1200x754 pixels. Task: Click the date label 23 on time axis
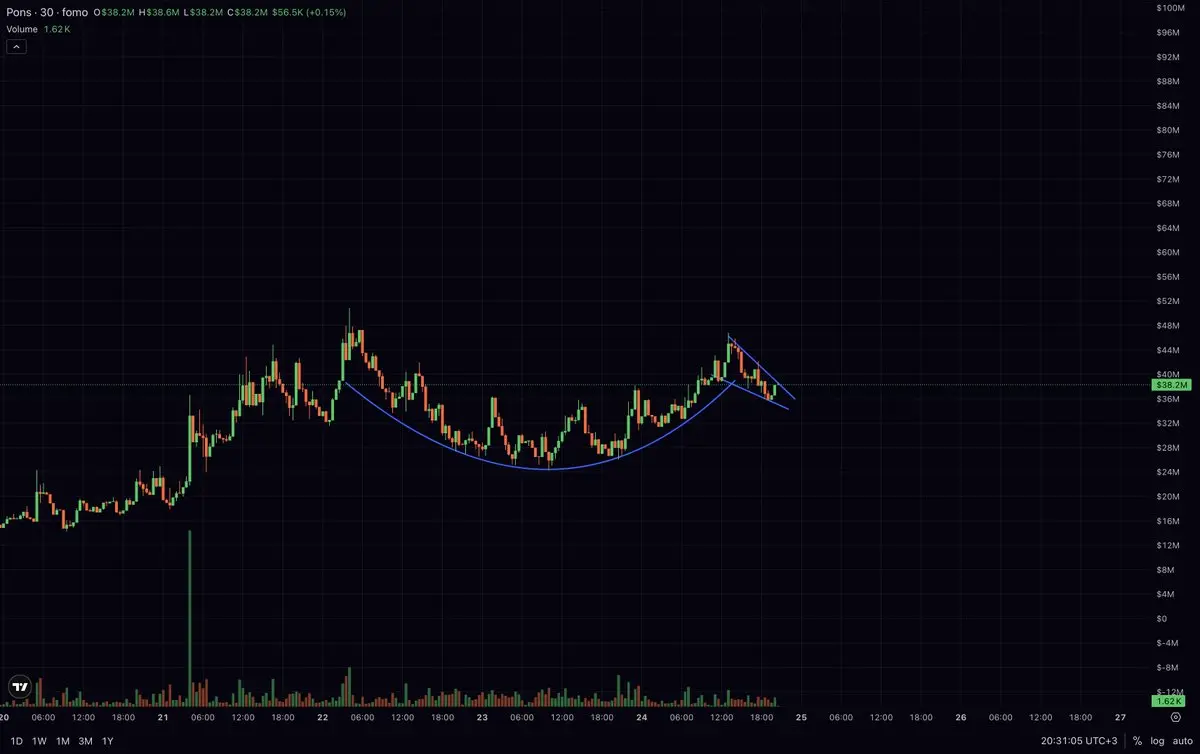(x=482, y=717)
